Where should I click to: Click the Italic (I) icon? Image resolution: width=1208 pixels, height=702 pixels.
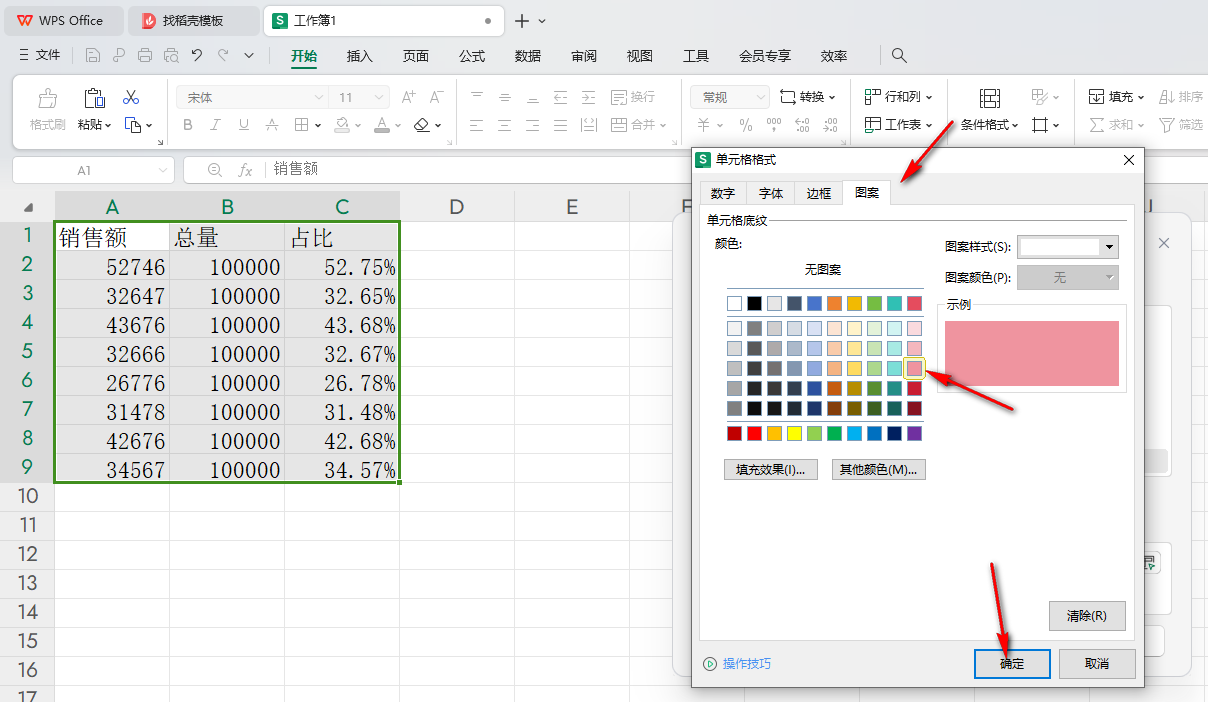click(215, 125)
